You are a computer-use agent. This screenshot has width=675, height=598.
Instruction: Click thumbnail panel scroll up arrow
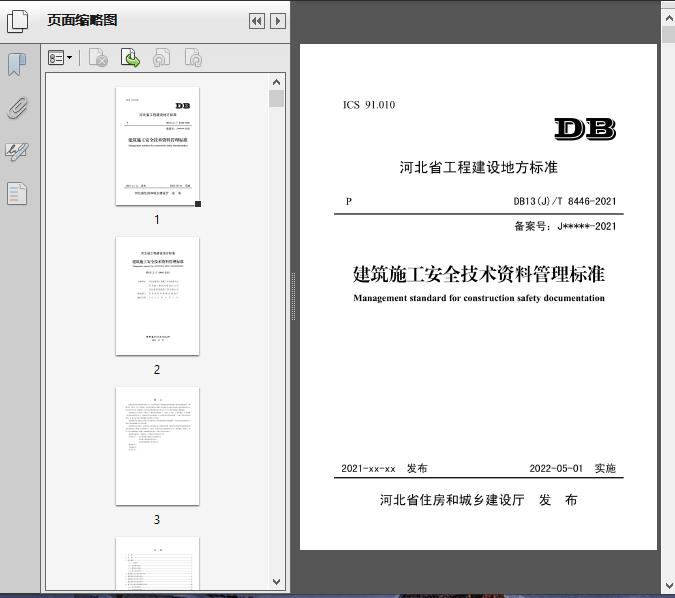tap(276, 82)
